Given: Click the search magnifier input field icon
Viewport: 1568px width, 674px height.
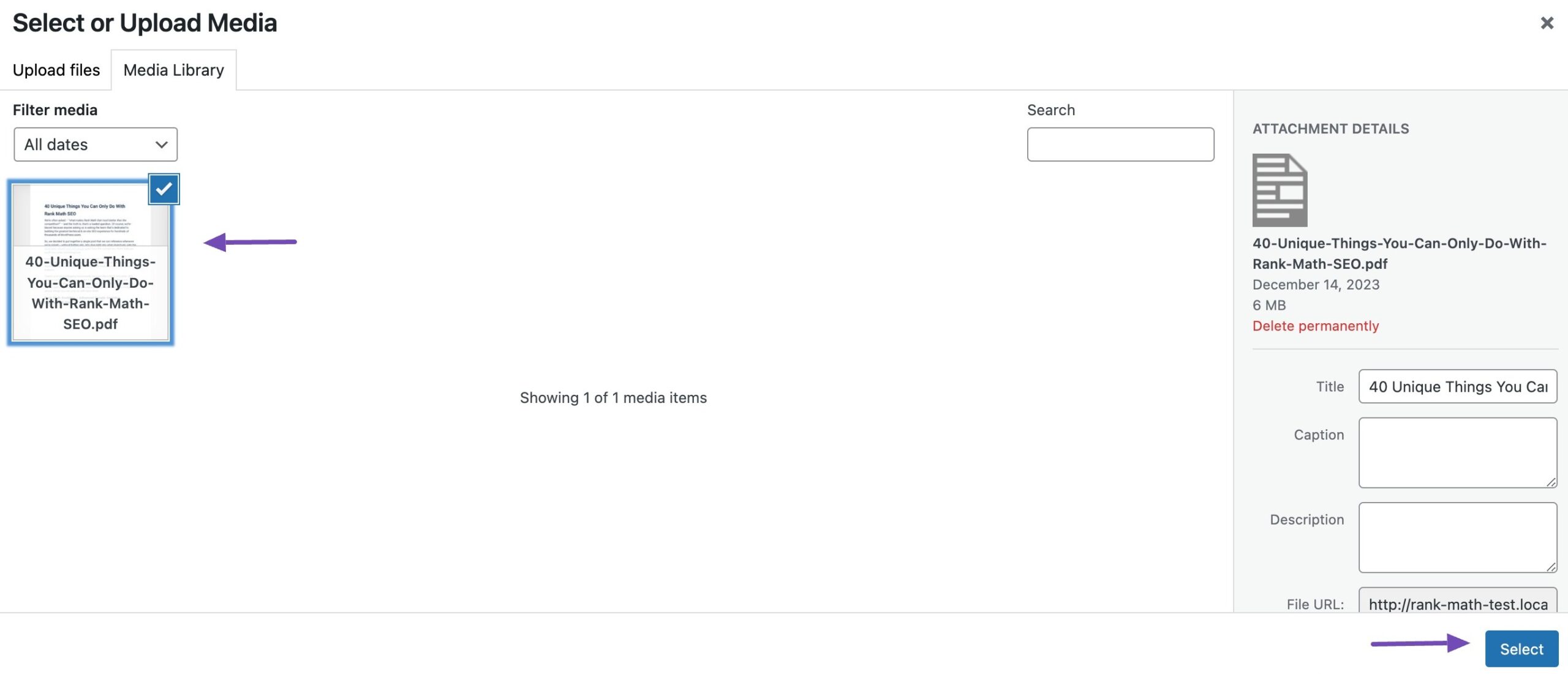Looking at the screenshot, I should coord(1121,144).
